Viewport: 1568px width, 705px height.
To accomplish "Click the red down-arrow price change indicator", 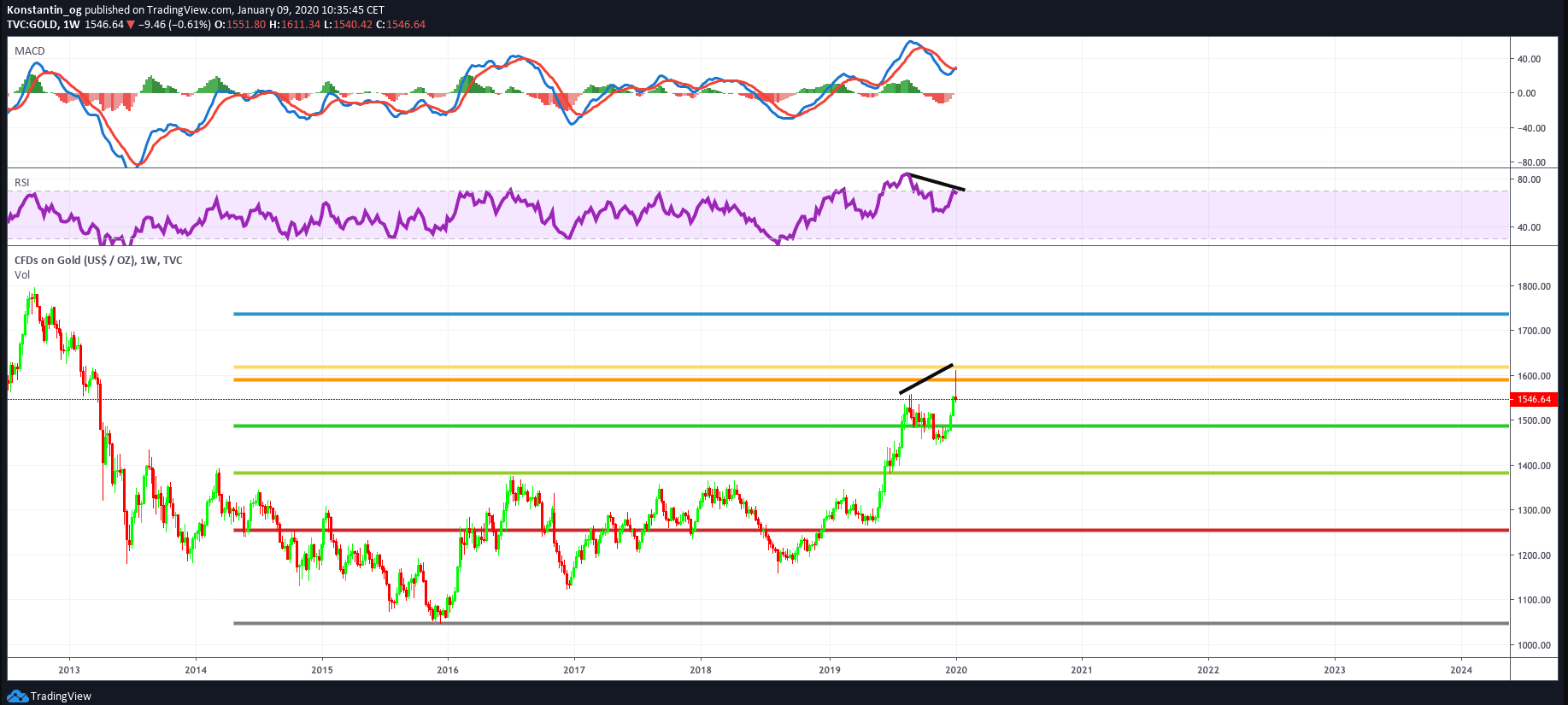I will pyautogui.click(x=131, y=25).
